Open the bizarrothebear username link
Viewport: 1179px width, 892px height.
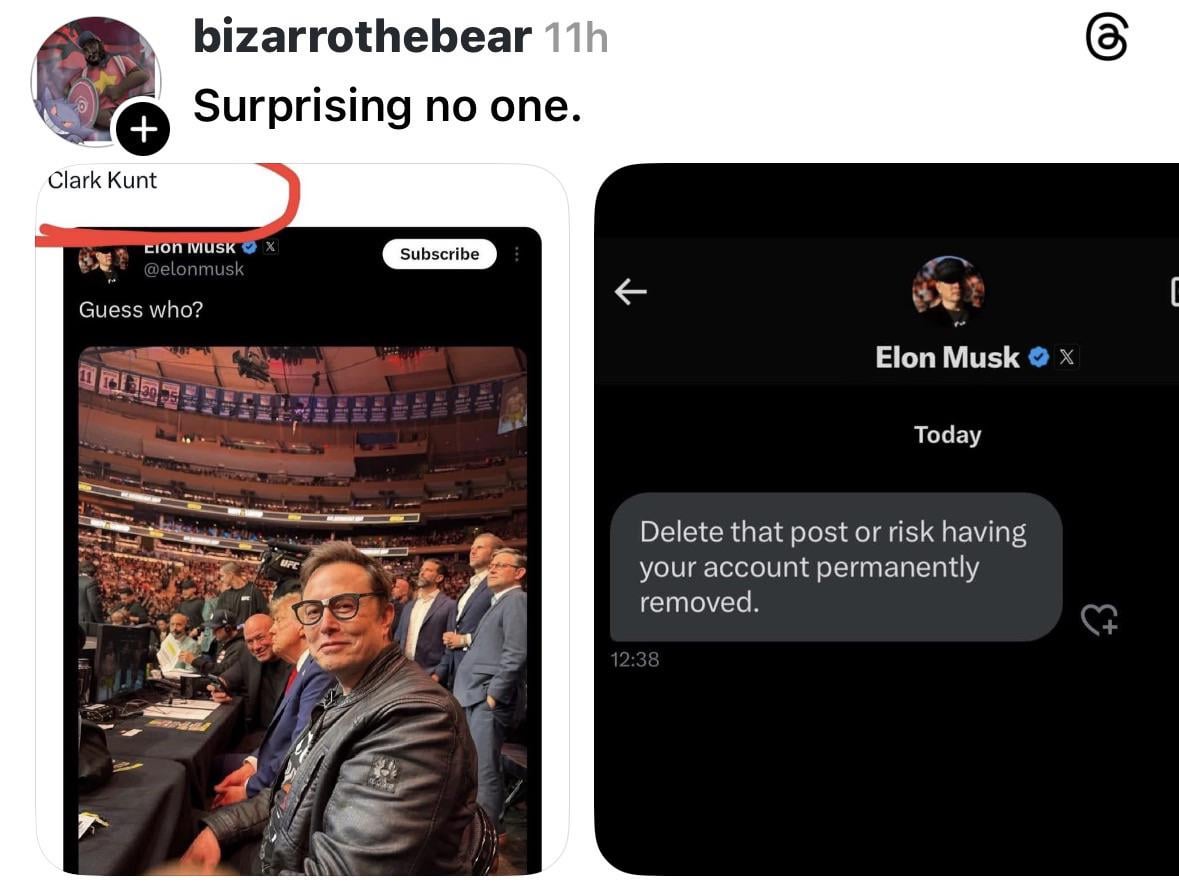point(362,36)
